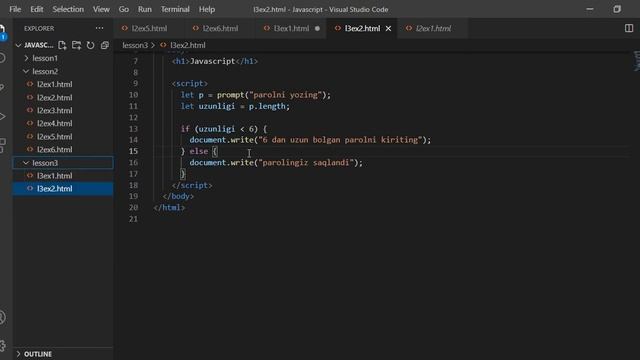
Task: Open l2ex1.html in the file tree
Action: (63, 84)
